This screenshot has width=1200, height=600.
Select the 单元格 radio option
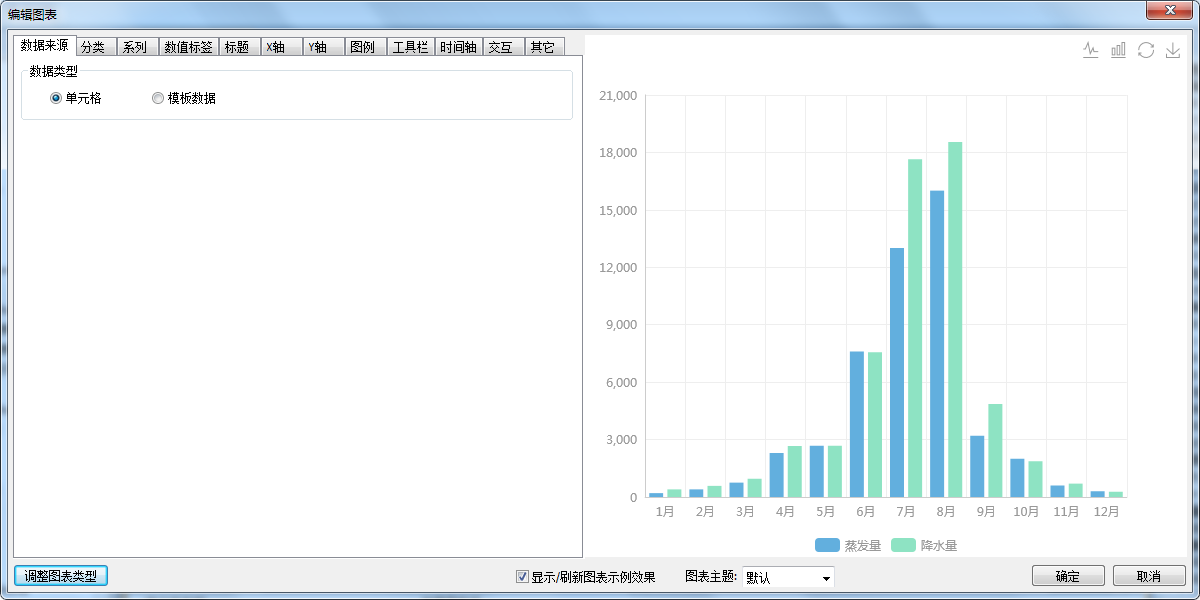pos(56,98)
